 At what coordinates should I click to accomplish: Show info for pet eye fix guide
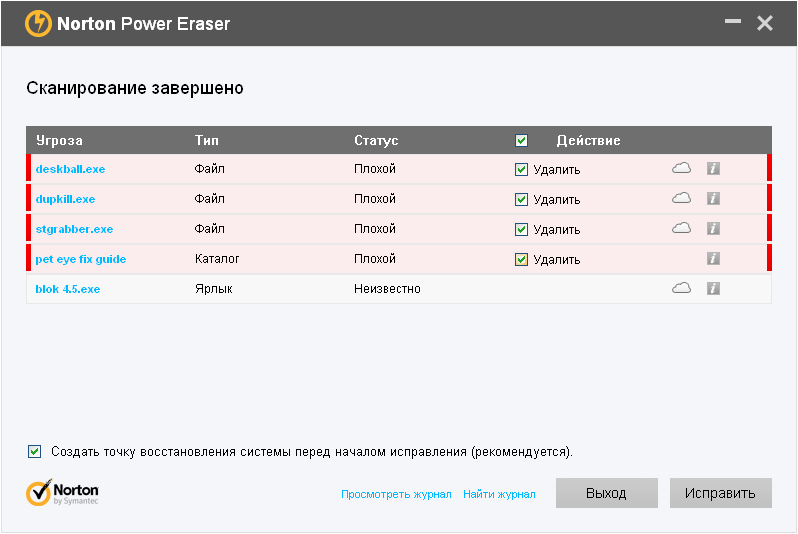click(714, 259)
